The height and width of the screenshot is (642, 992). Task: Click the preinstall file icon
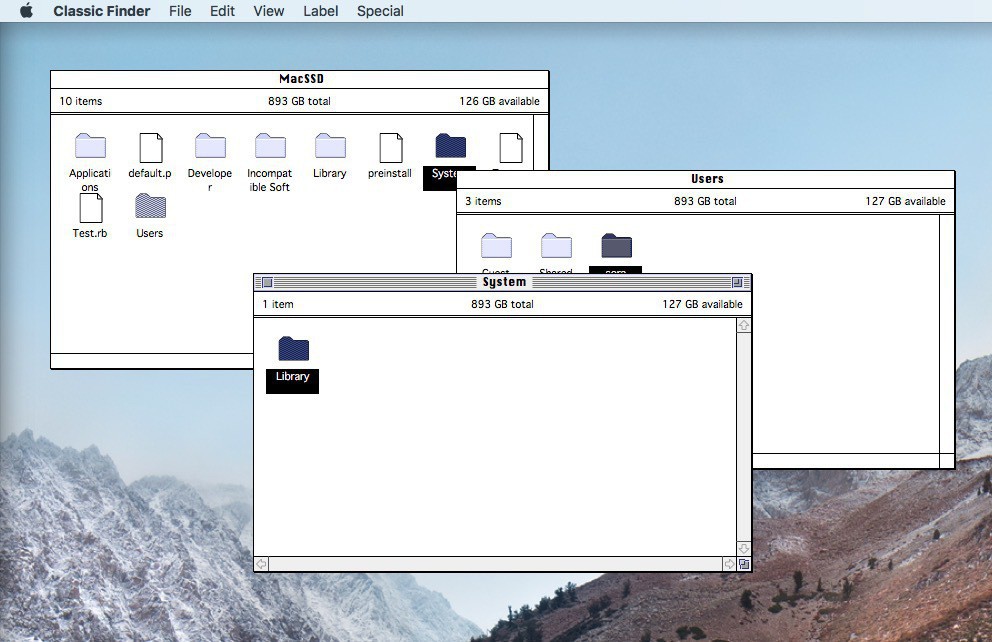[390, 148]
